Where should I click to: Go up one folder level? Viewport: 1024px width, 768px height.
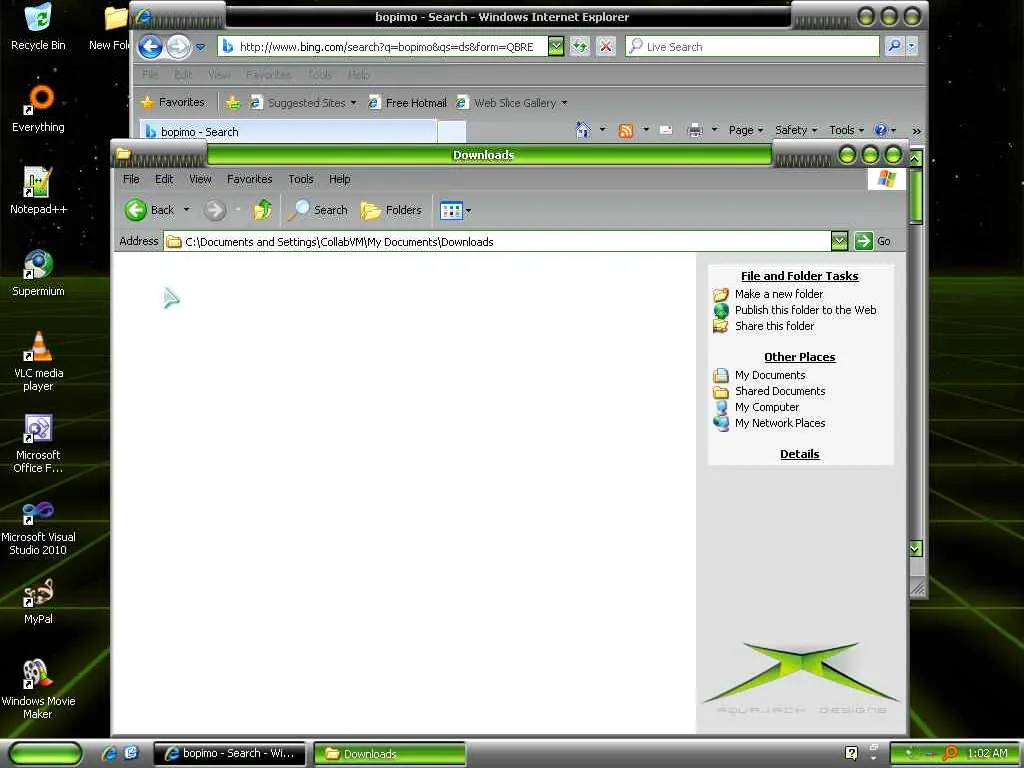pos(263,210)
